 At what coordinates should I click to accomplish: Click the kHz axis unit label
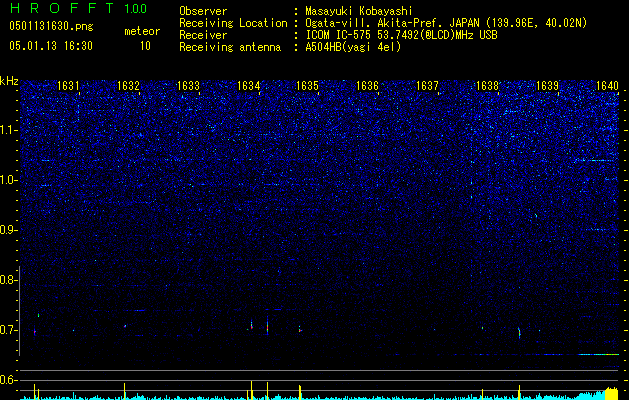[9, 81]
